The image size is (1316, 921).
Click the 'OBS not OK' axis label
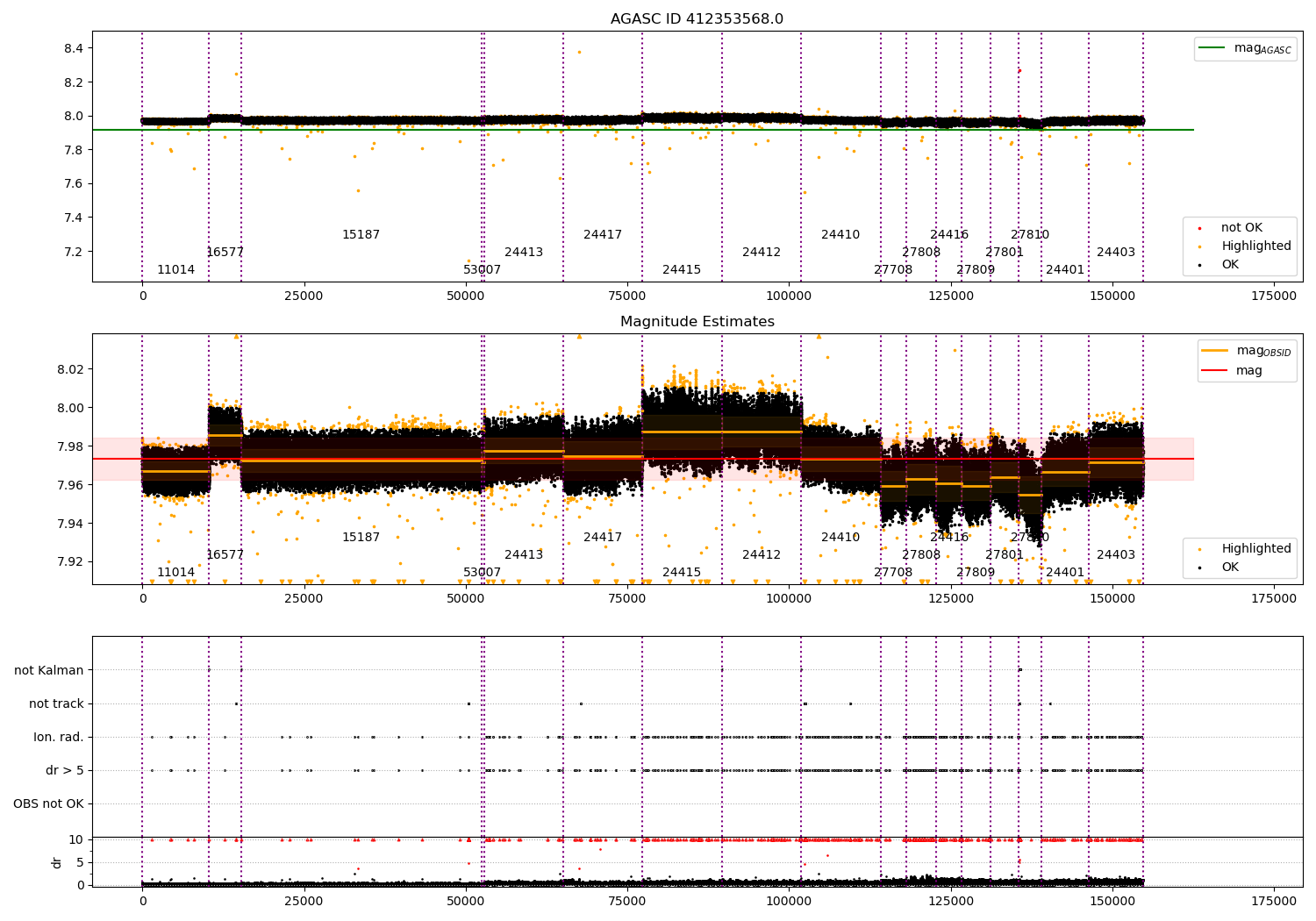(49, 803)
